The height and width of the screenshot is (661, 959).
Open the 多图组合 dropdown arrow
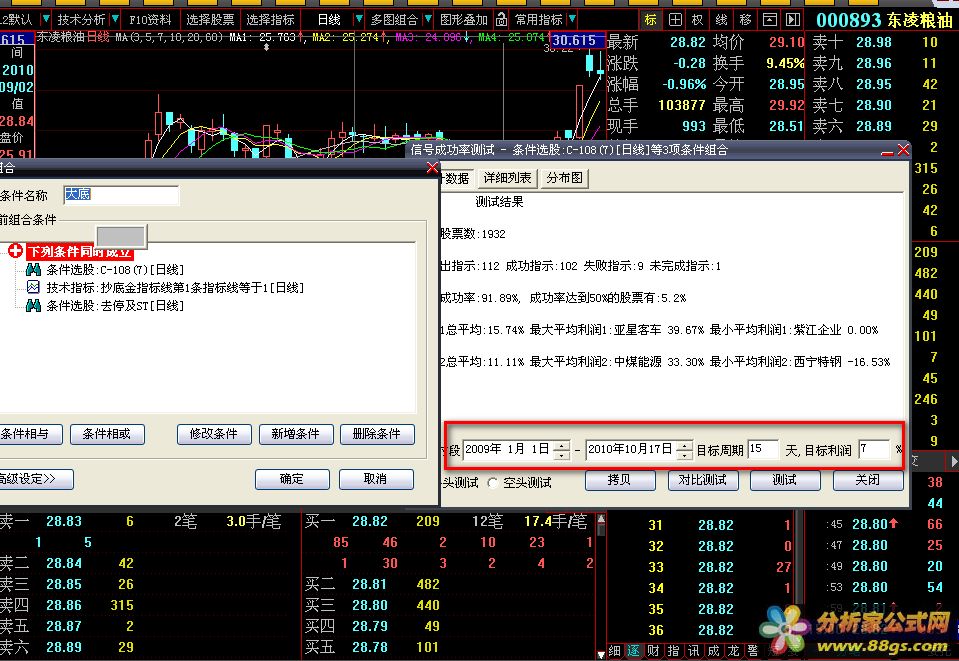click(428, 20)
